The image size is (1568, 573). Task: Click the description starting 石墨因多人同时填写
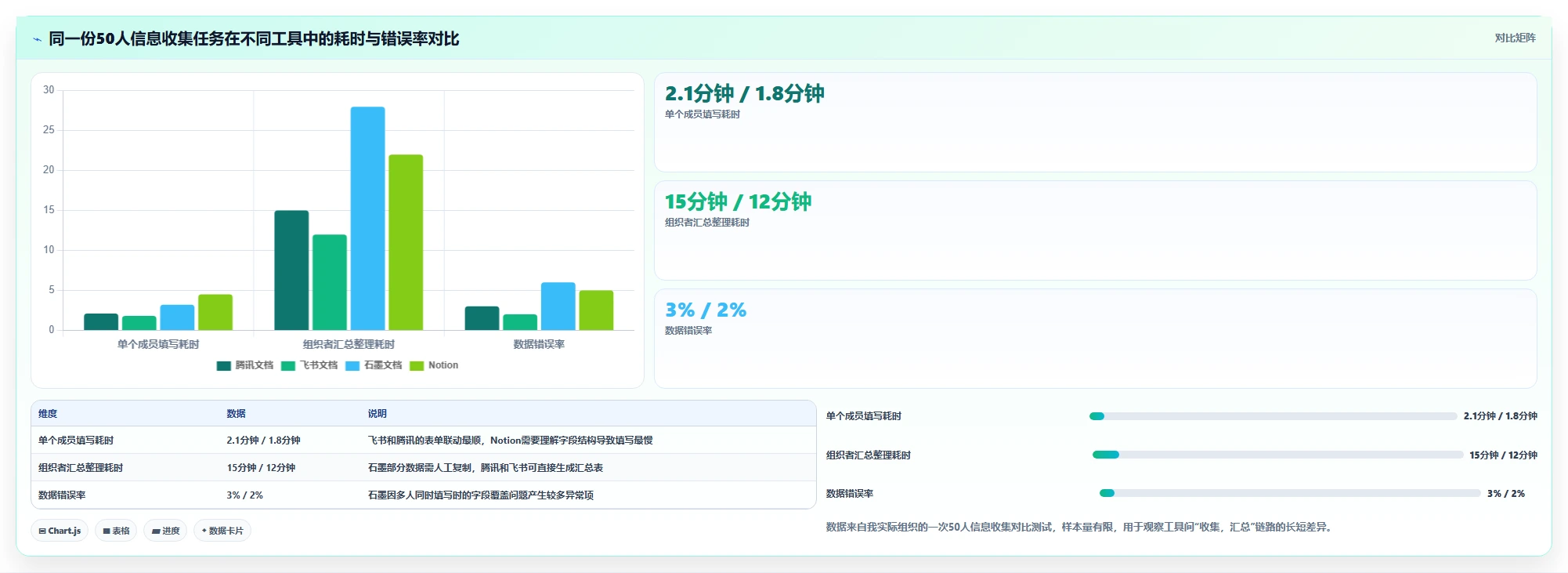[x=481, y=495]
